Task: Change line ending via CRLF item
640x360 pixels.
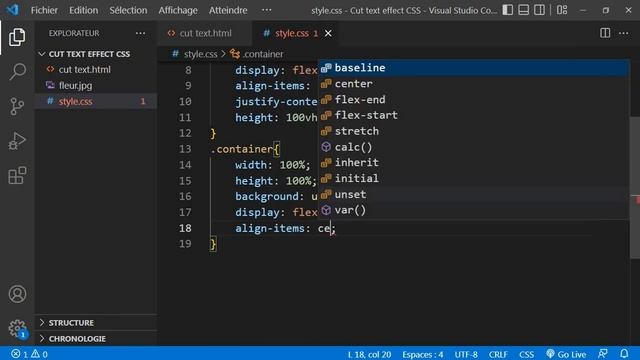Action: pos(498,354)
